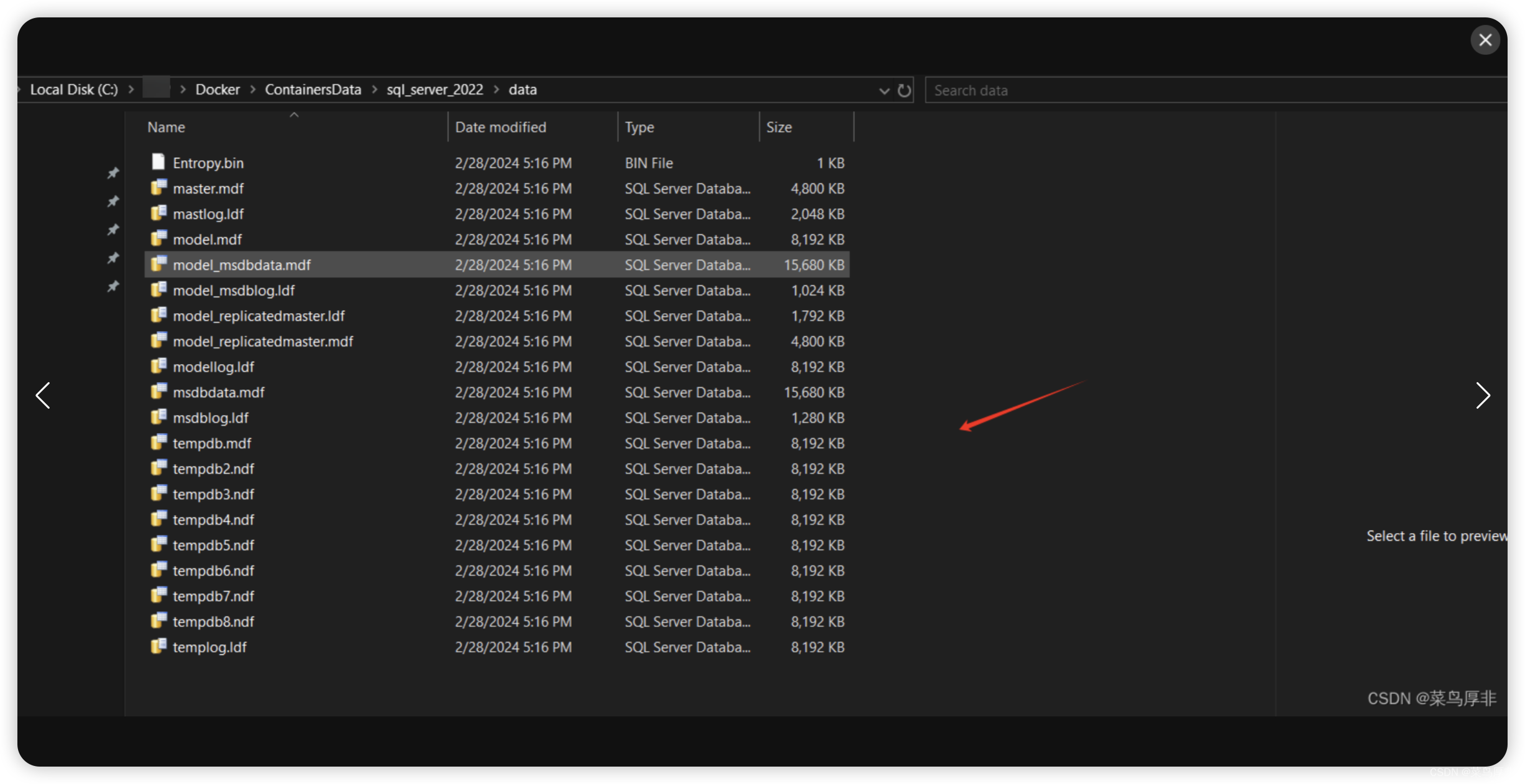Click the msdbdata.mdf file icon

point(158,391)
